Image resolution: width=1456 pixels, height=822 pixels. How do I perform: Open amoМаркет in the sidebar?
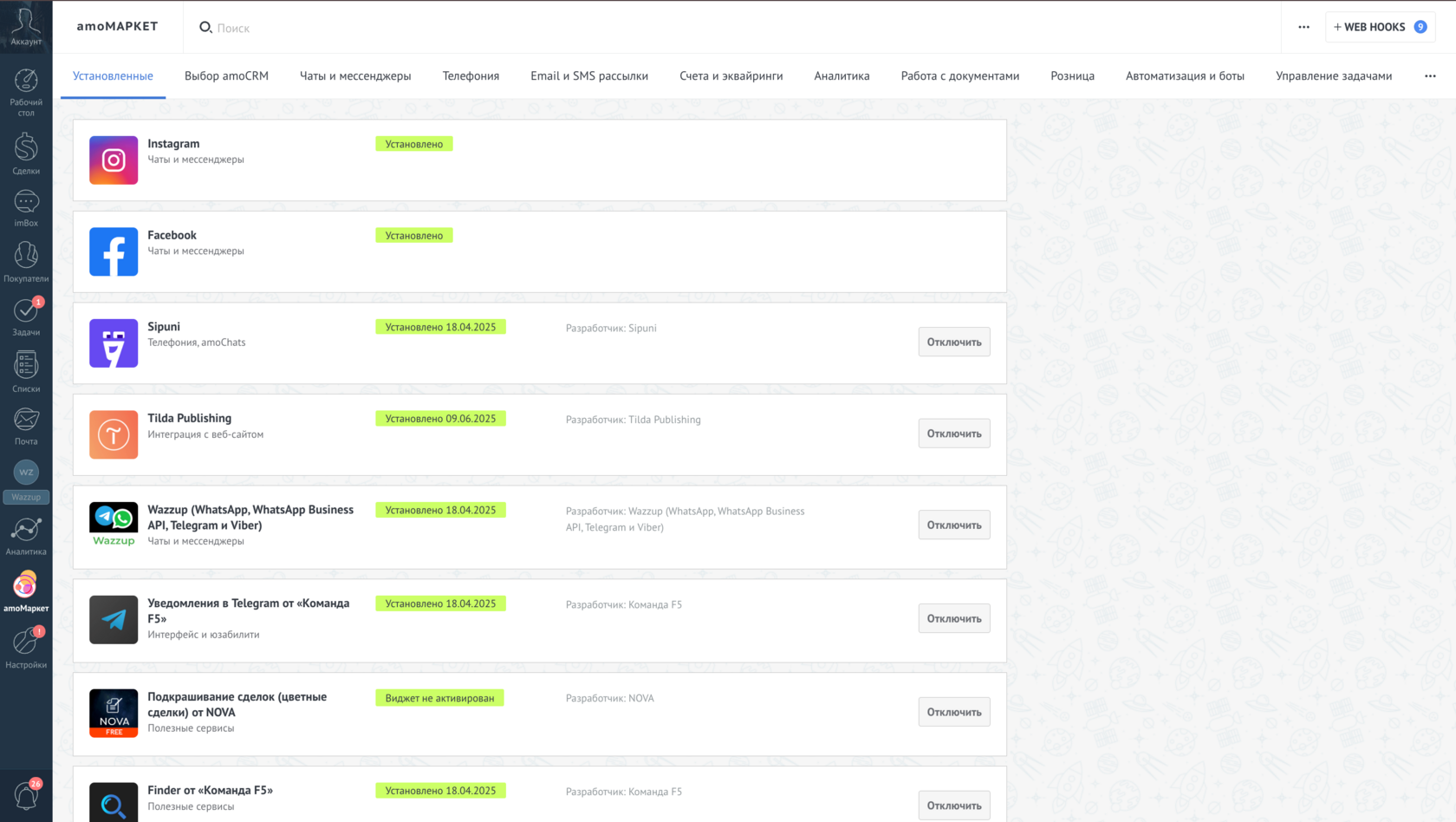26,592
